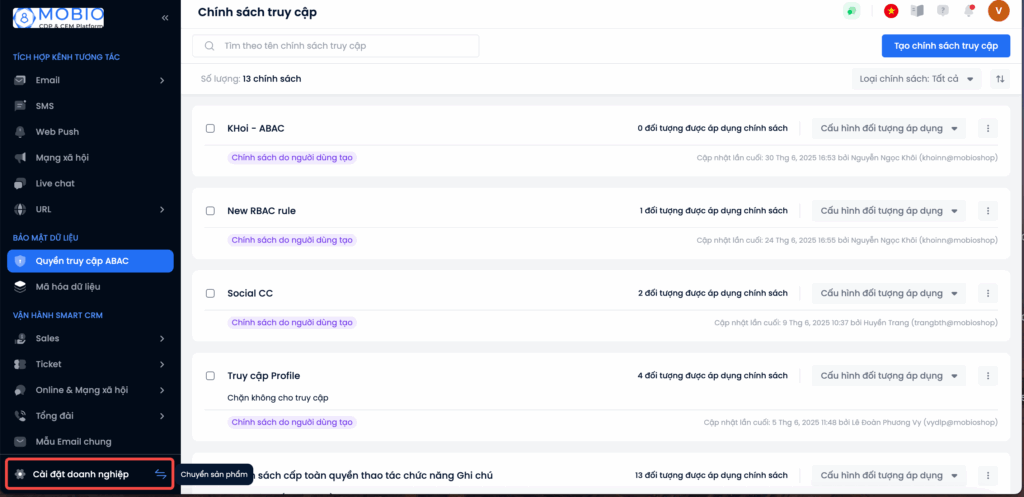The image size is (1024, 497).
Task: Click the help question mark icon
Action: pos(942,10)
